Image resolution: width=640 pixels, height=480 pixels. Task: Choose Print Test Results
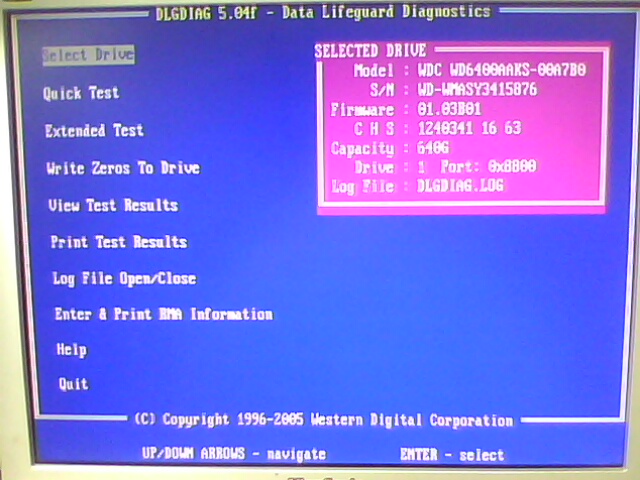click(x=119, y=242)
